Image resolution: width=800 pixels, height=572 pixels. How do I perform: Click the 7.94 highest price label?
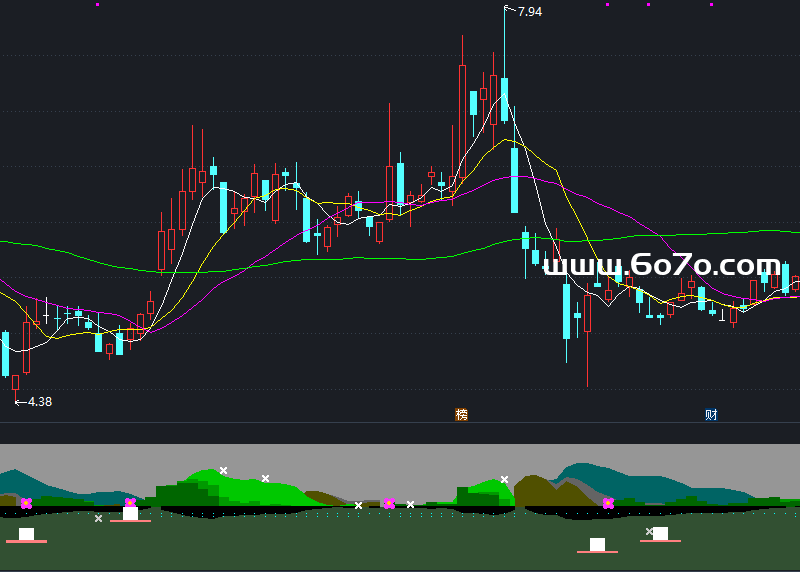[529, 12]
